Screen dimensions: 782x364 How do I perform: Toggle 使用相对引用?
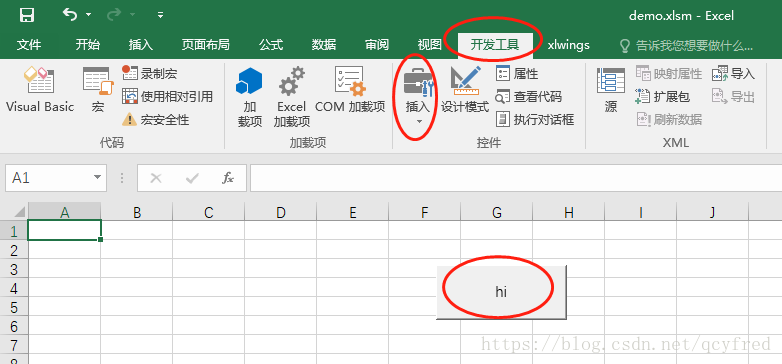point(168,96)
